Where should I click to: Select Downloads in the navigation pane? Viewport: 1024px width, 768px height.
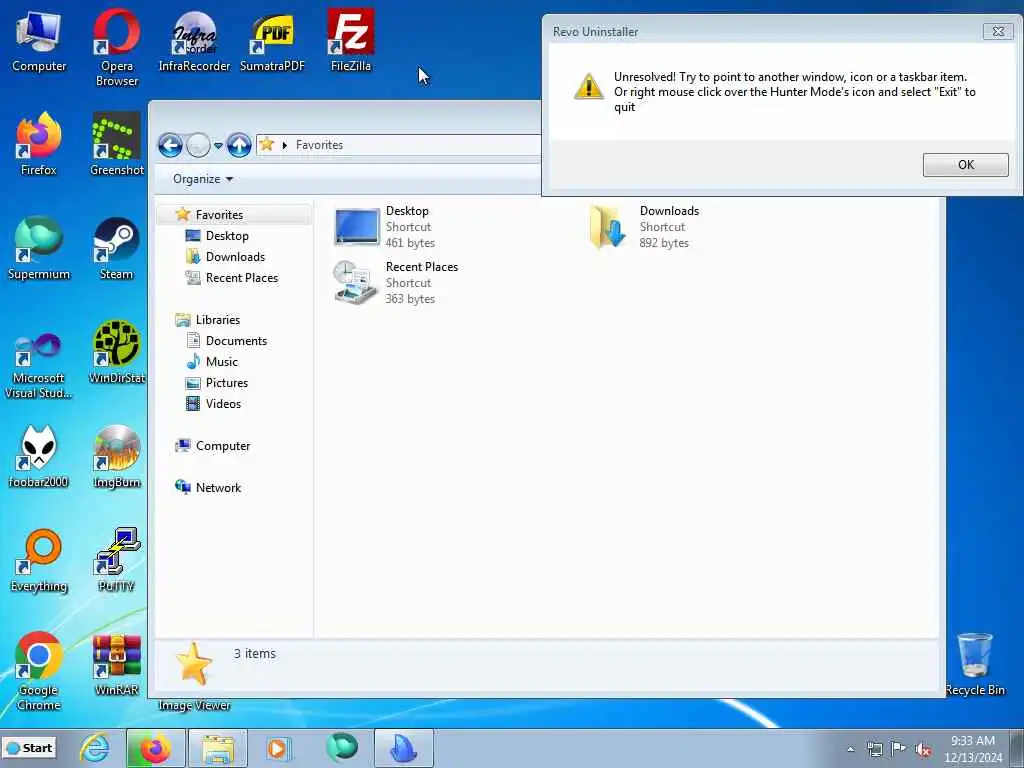pyautogui.click(x=235, y=257)
